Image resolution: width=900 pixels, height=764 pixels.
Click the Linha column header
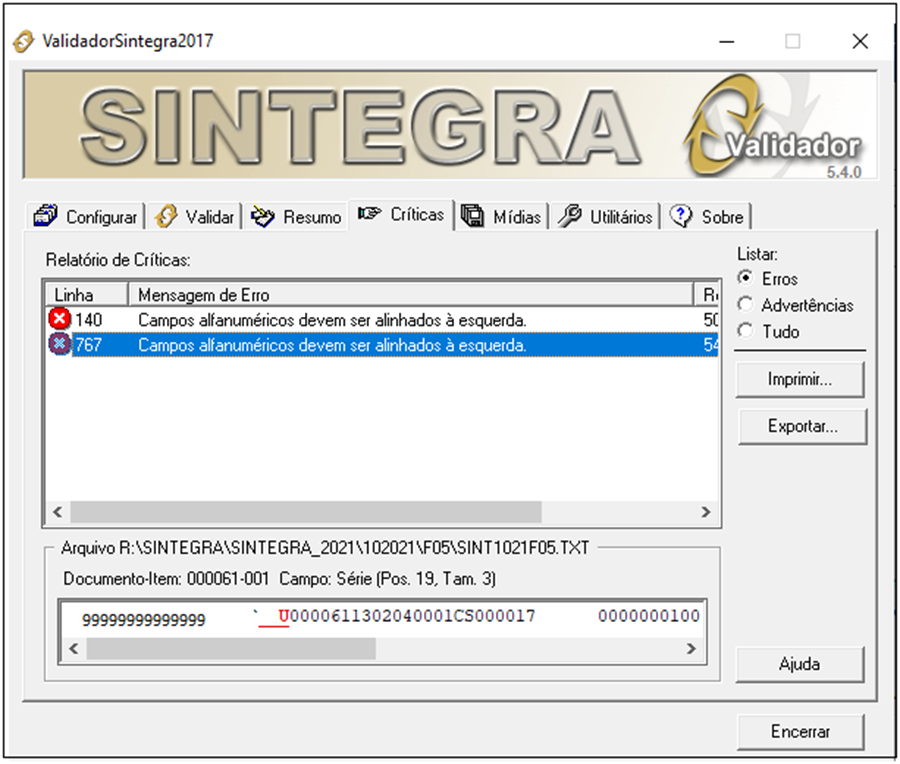pyautogui.click(x=86, y=294)
